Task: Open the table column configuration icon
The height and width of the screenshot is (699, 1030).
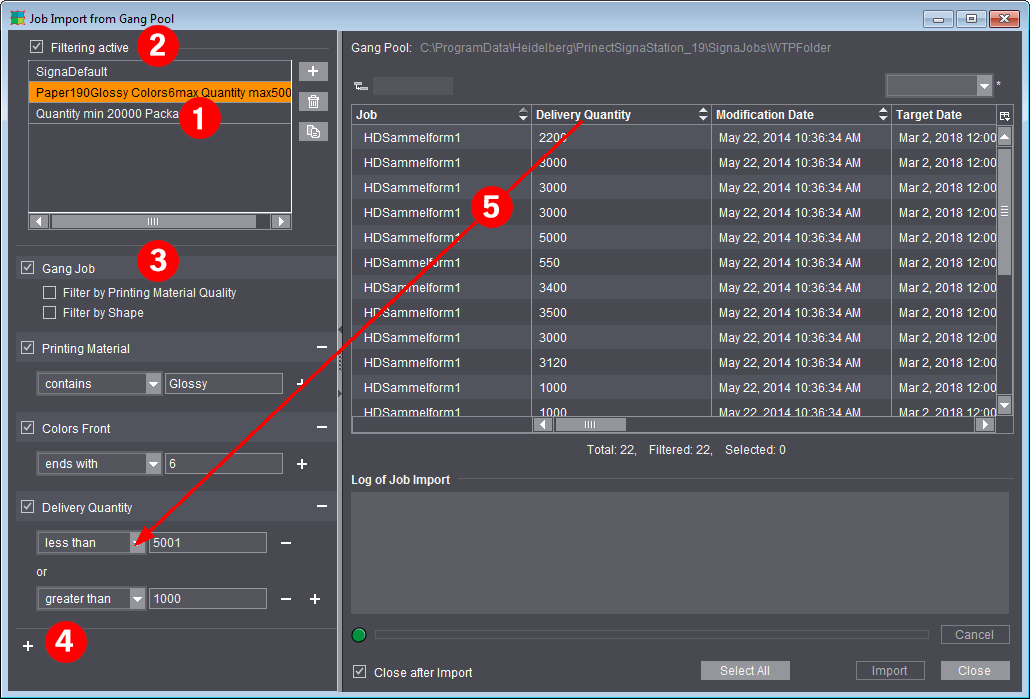Action: click(x=1005, y=116)
